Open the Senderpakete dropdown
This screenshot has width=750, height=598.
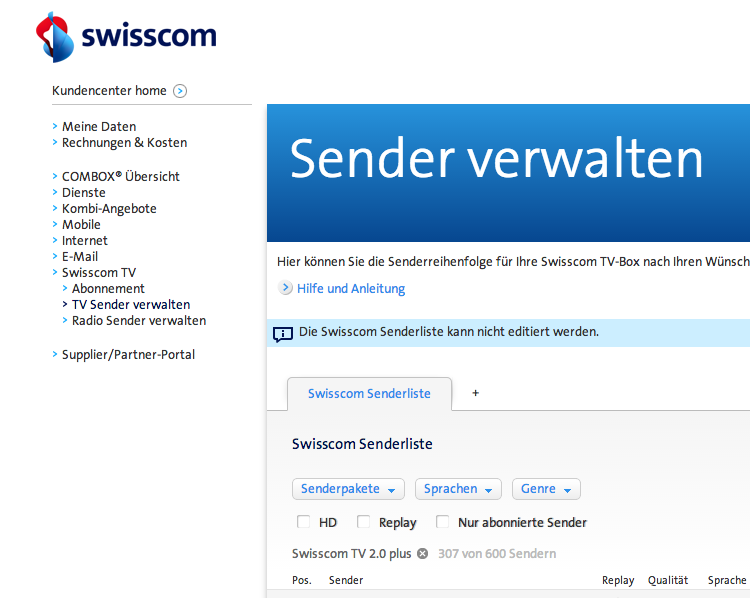[x=348, y=489]
